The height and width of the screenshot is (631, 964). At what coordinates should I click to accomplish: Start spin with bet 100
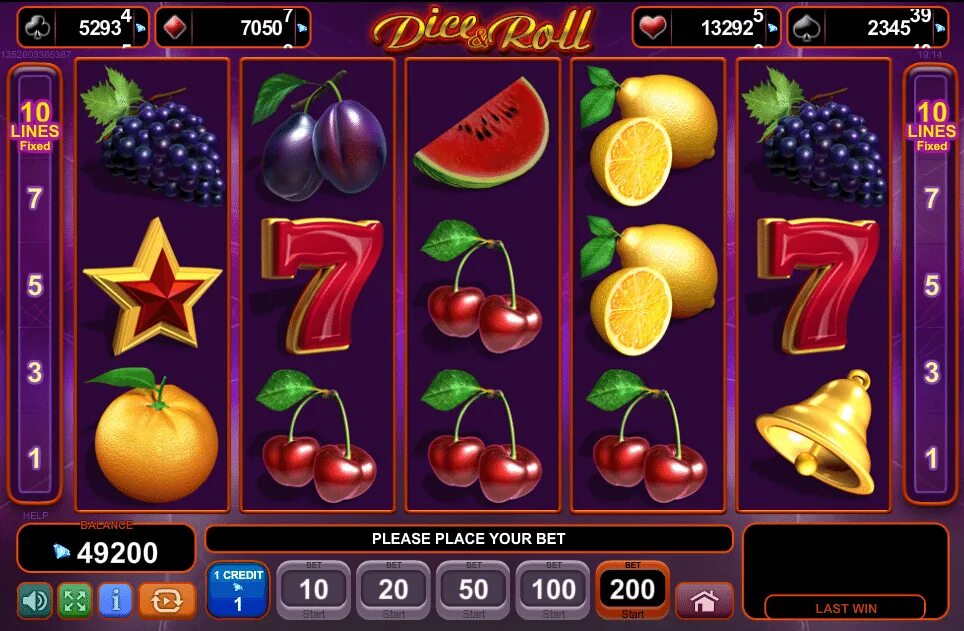click(x=553, y=590)
